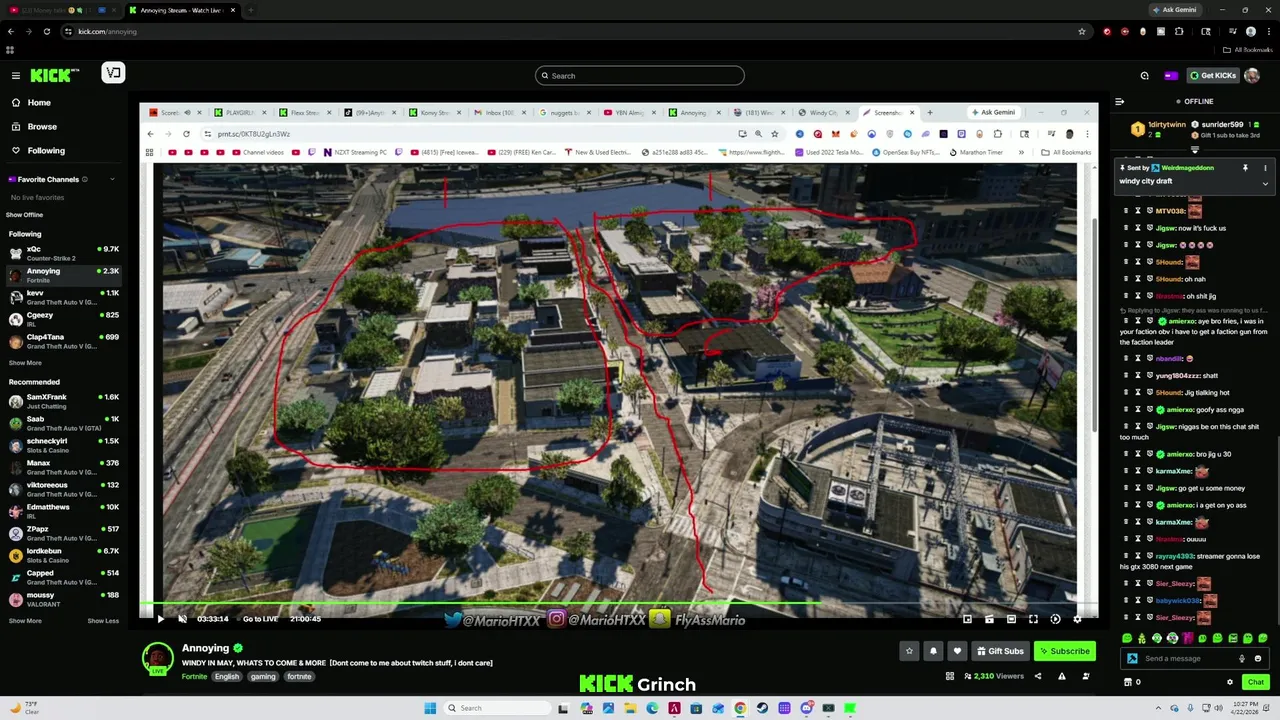The image size is (1280, 720).
Task: Open chat shop icon with 0
Action: click(1132, 682)
